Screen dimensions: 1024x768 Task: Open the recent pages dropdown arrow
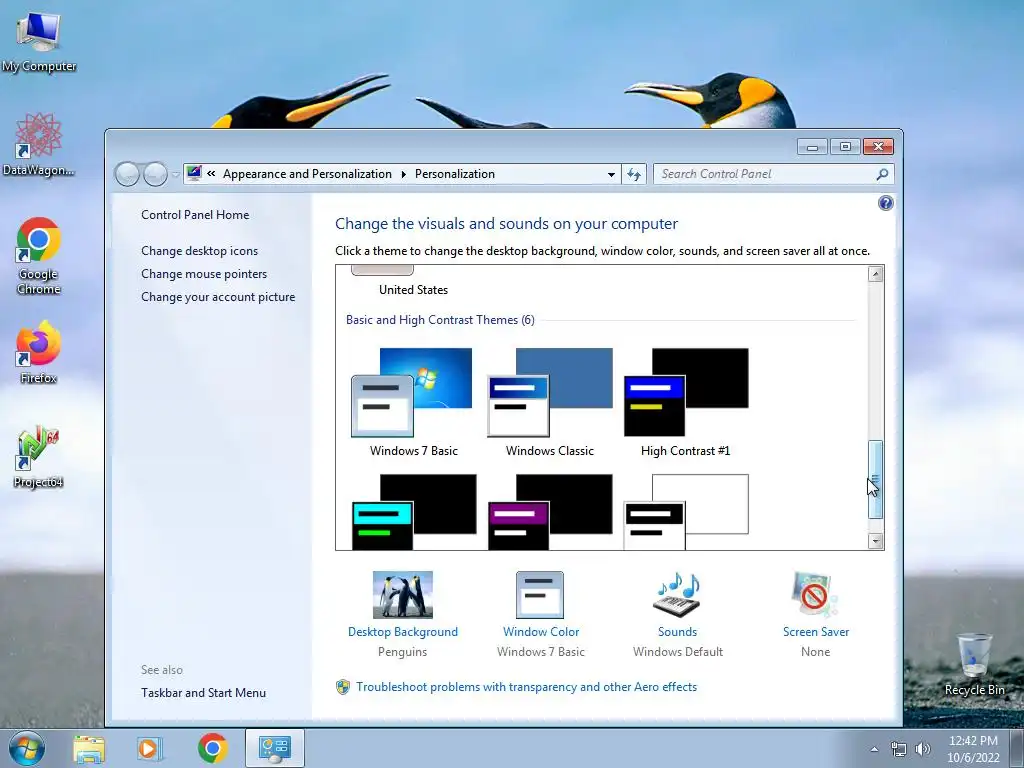pyautogui.click(x=175, y=174)
